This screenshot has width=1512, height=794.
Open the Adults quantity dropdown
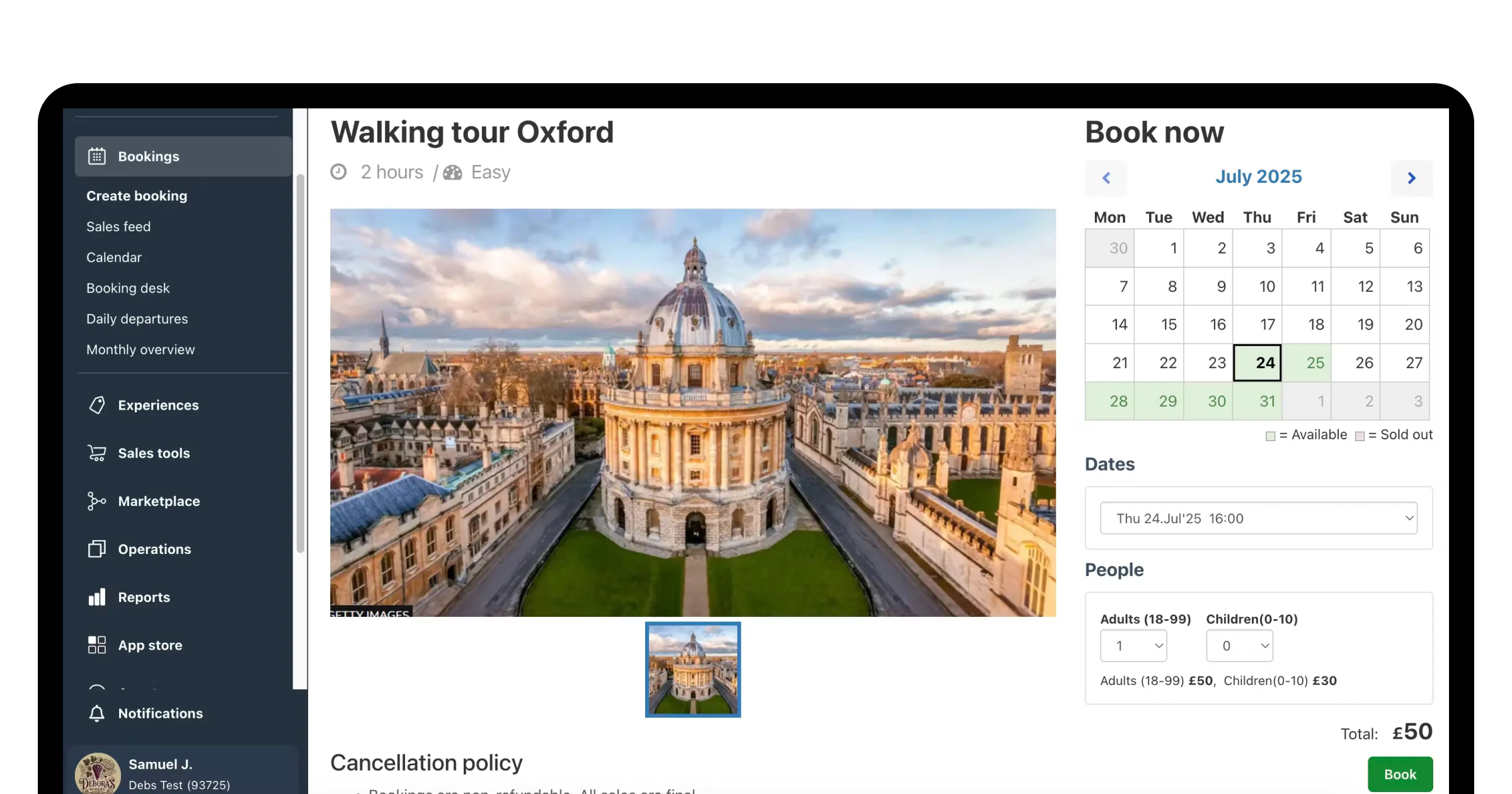pos(1133,646)
